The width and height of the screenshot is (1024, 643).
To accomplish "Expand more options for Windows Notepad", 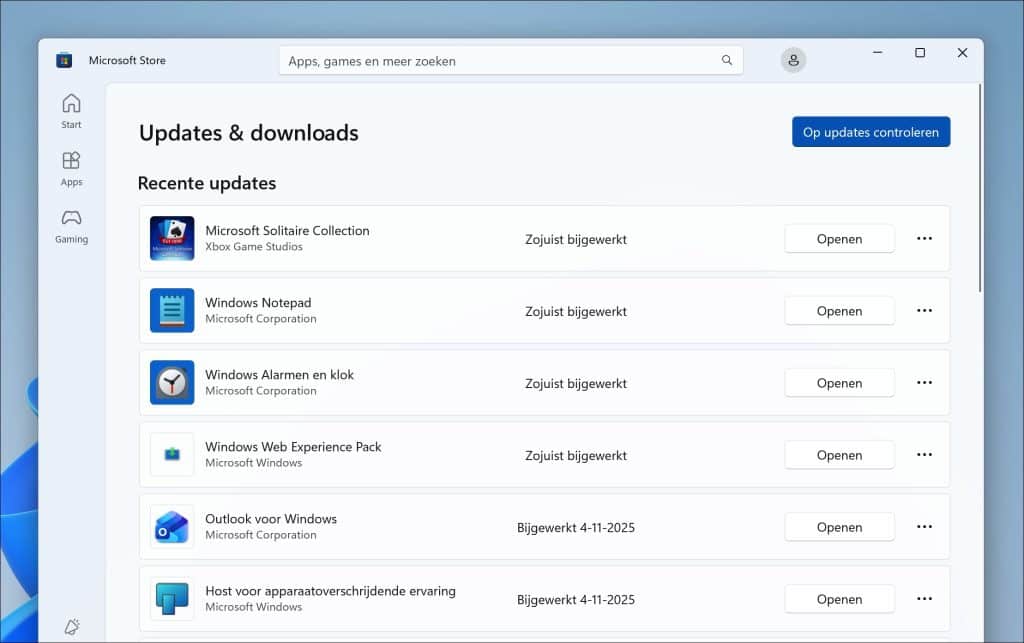I will [x=924, y=311].
